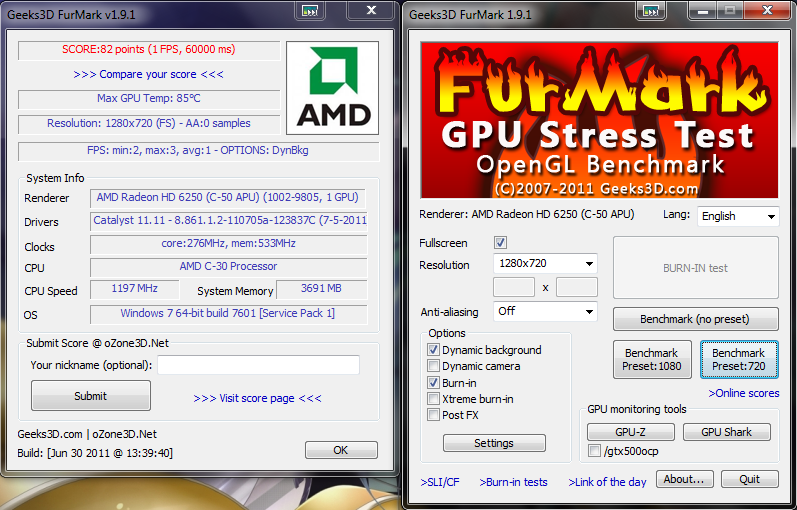Open the Resolution dropdown showing 1280x720
The width and height of the screenshot is (797, 510).
tap(545, 263)
